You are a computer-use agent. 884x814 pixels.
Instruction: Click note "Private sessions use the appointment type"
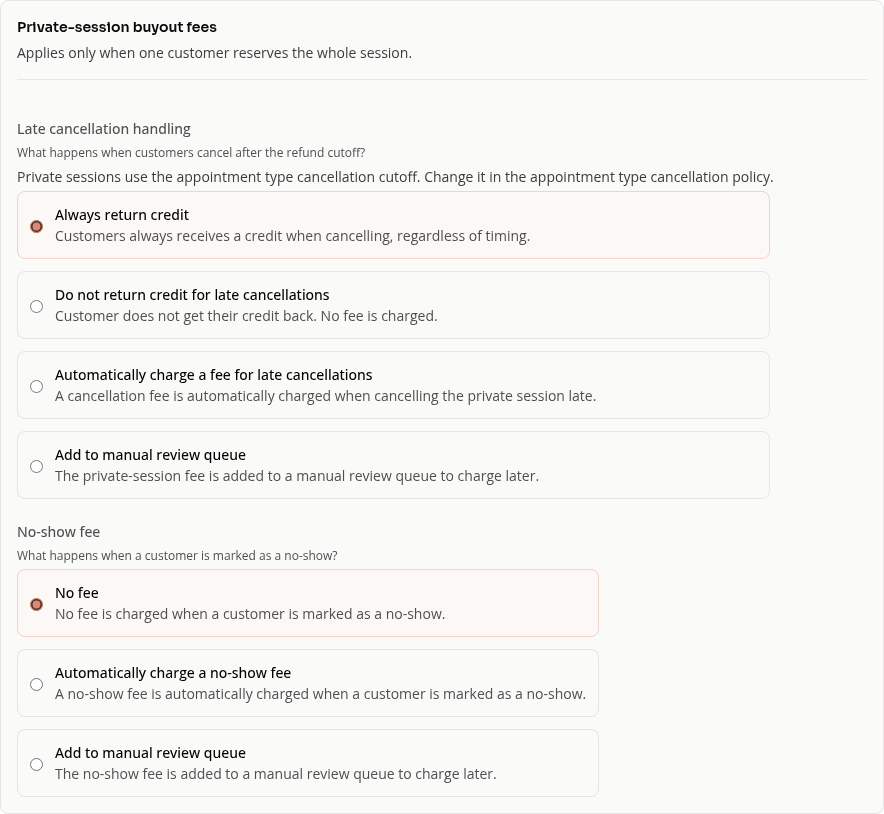395,177
